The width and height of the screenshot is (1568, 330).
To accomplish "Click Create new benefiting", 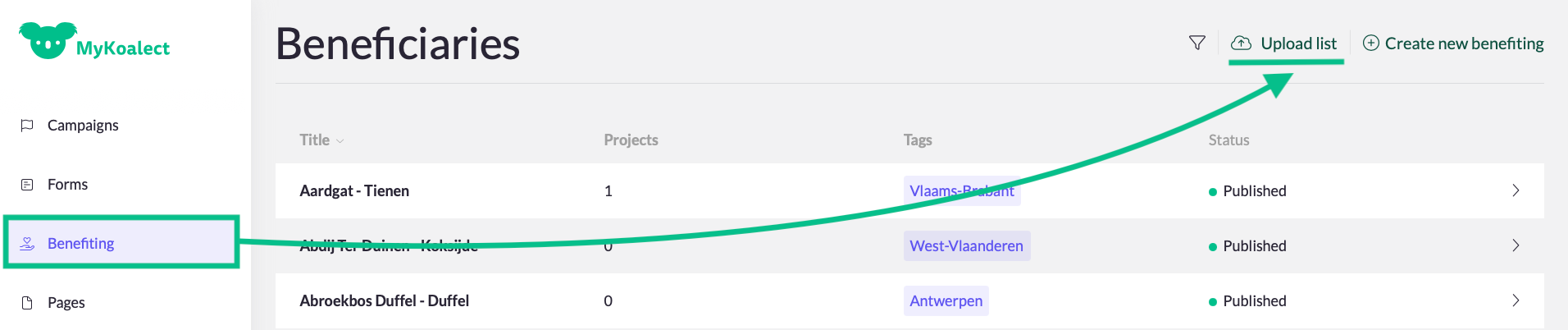I will pos(1464,44).
